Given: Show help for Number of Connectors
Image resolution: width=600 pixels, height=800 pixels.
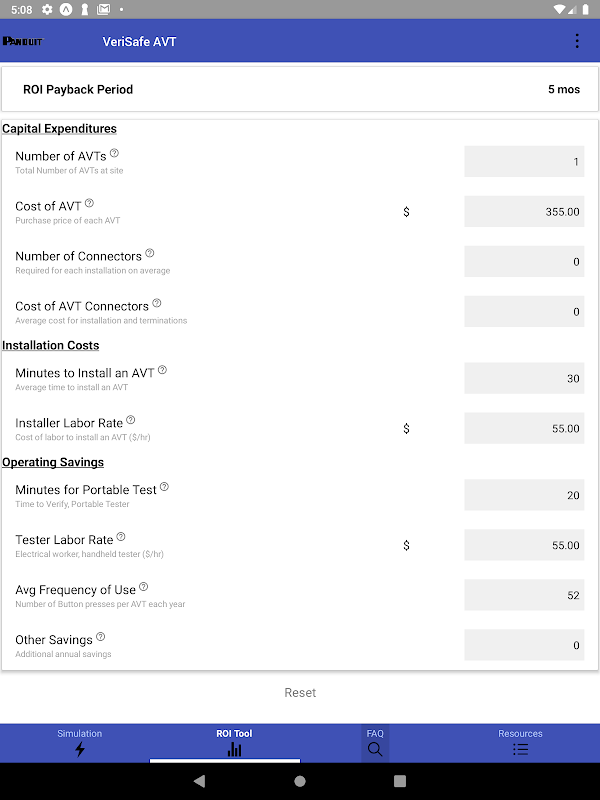Looking at the screenshot, I should pos(150,253).
